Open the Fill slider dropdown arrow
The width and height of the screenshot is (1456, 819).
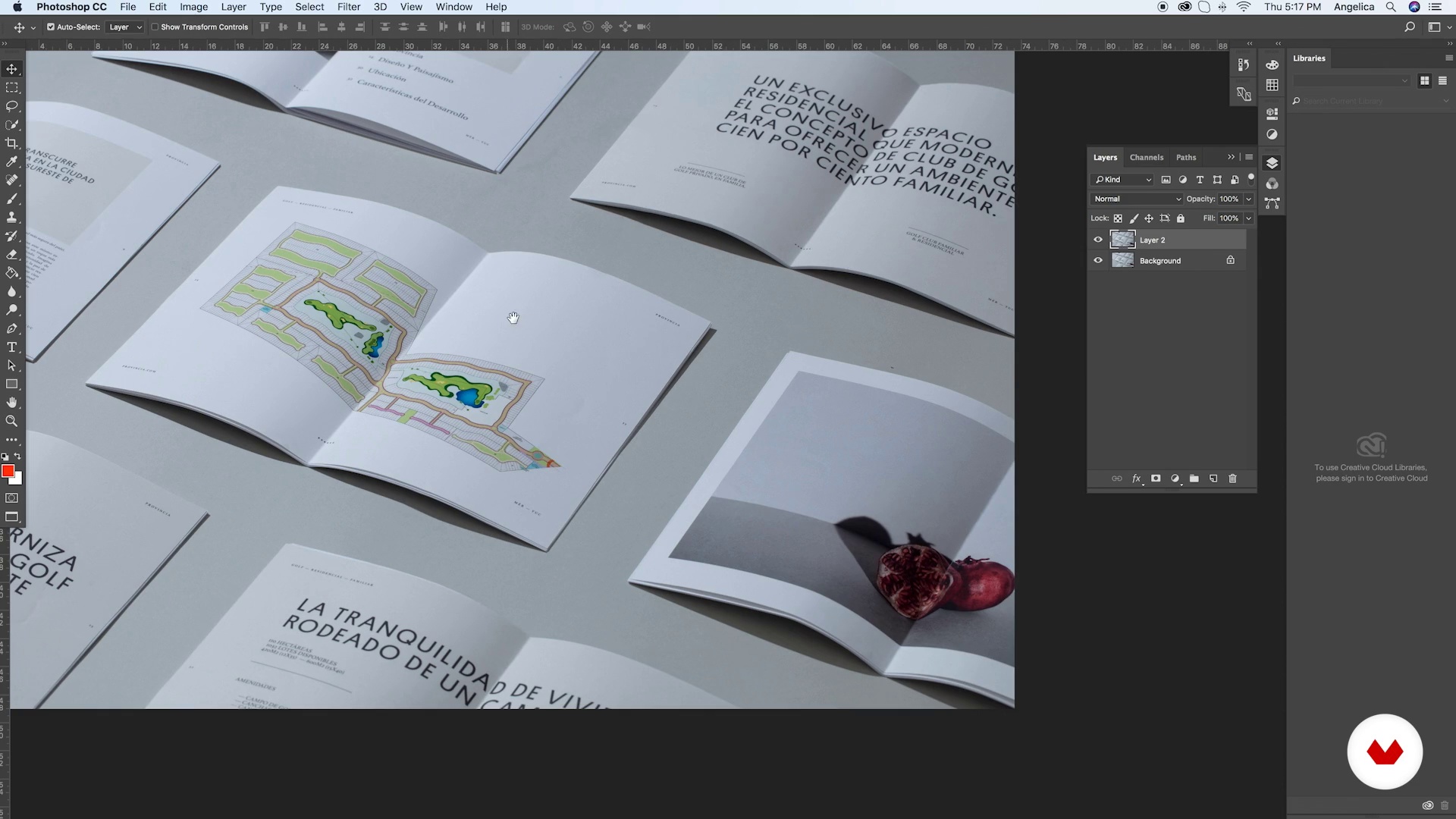(1248, 218)
